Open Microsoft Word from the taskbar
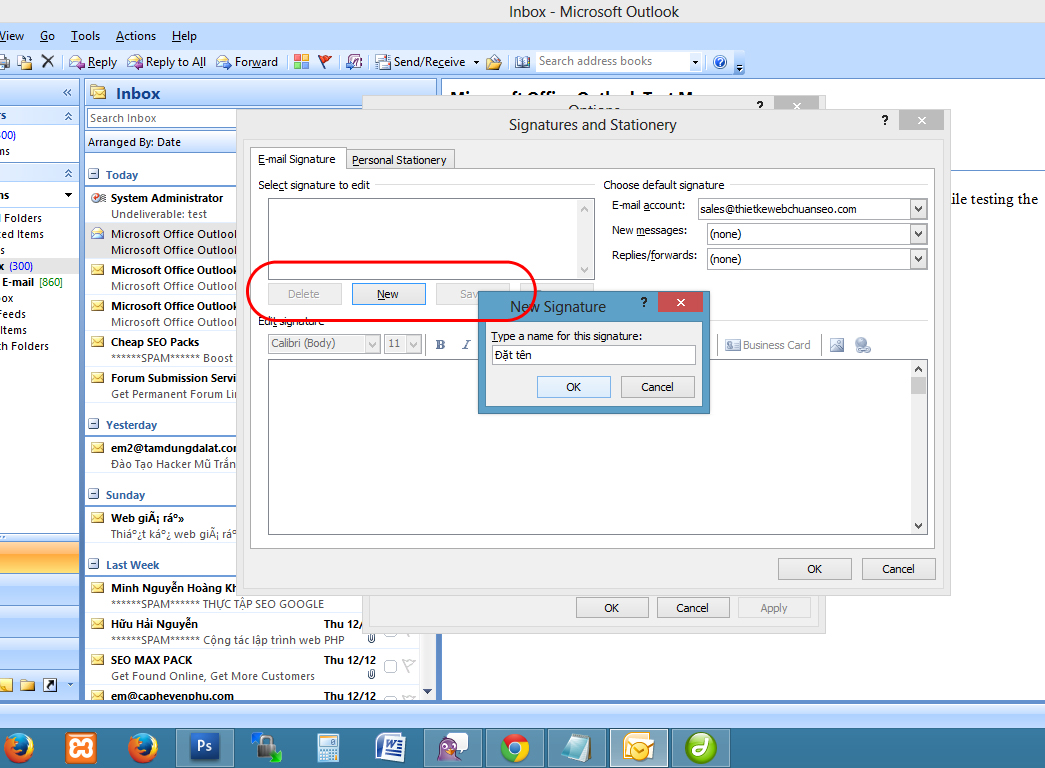 pos(391,747)
